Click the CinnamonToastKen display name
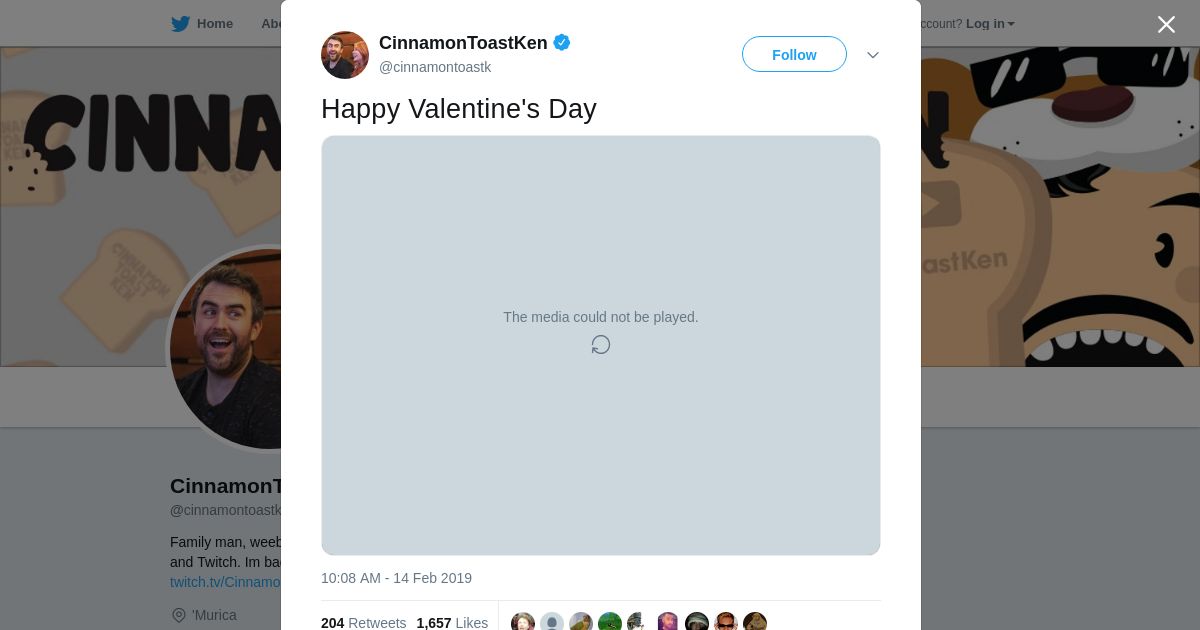The height and width of the screenshot is (630, 1200). pos(463,42)
